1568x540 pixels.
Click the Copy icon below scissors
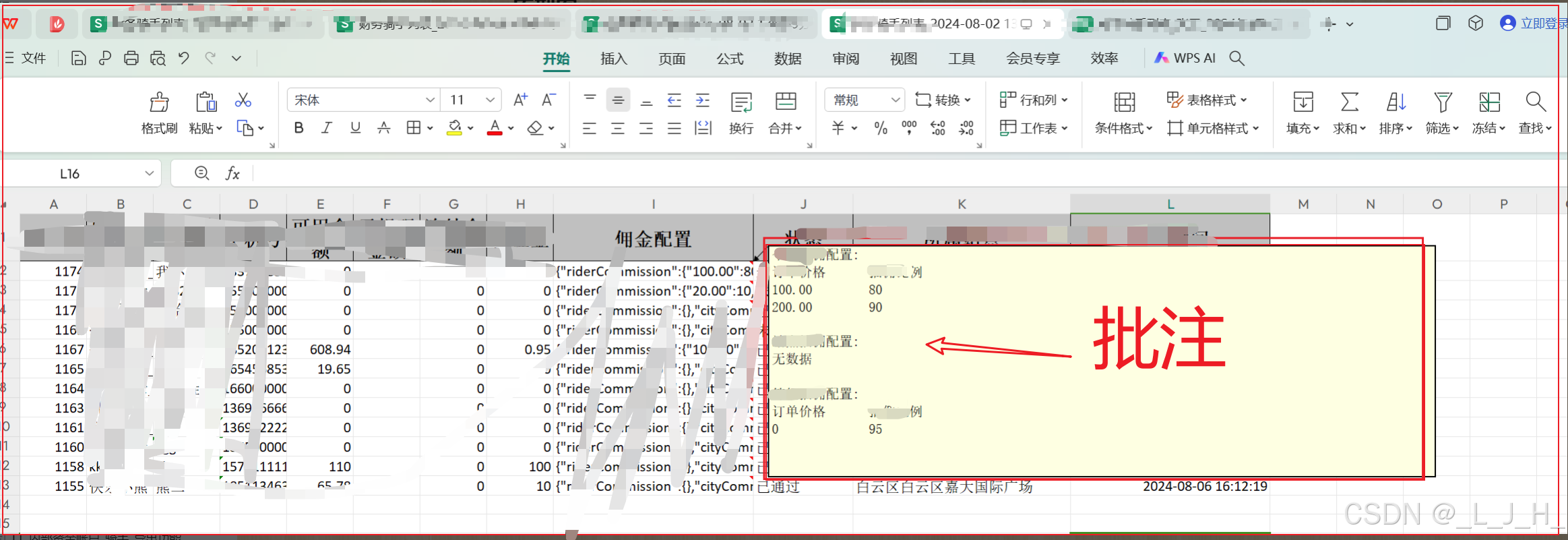[x=245, y=128]
